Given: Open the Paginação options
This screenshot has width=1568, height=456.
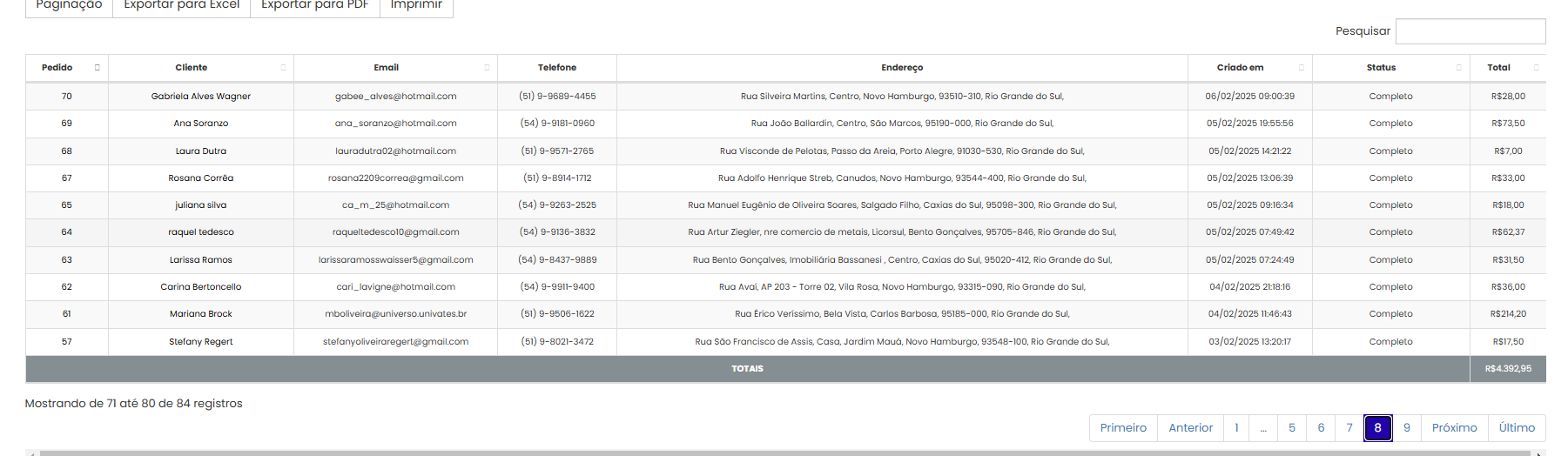Looking at the screenshot, I should click(x=69, y=5).
